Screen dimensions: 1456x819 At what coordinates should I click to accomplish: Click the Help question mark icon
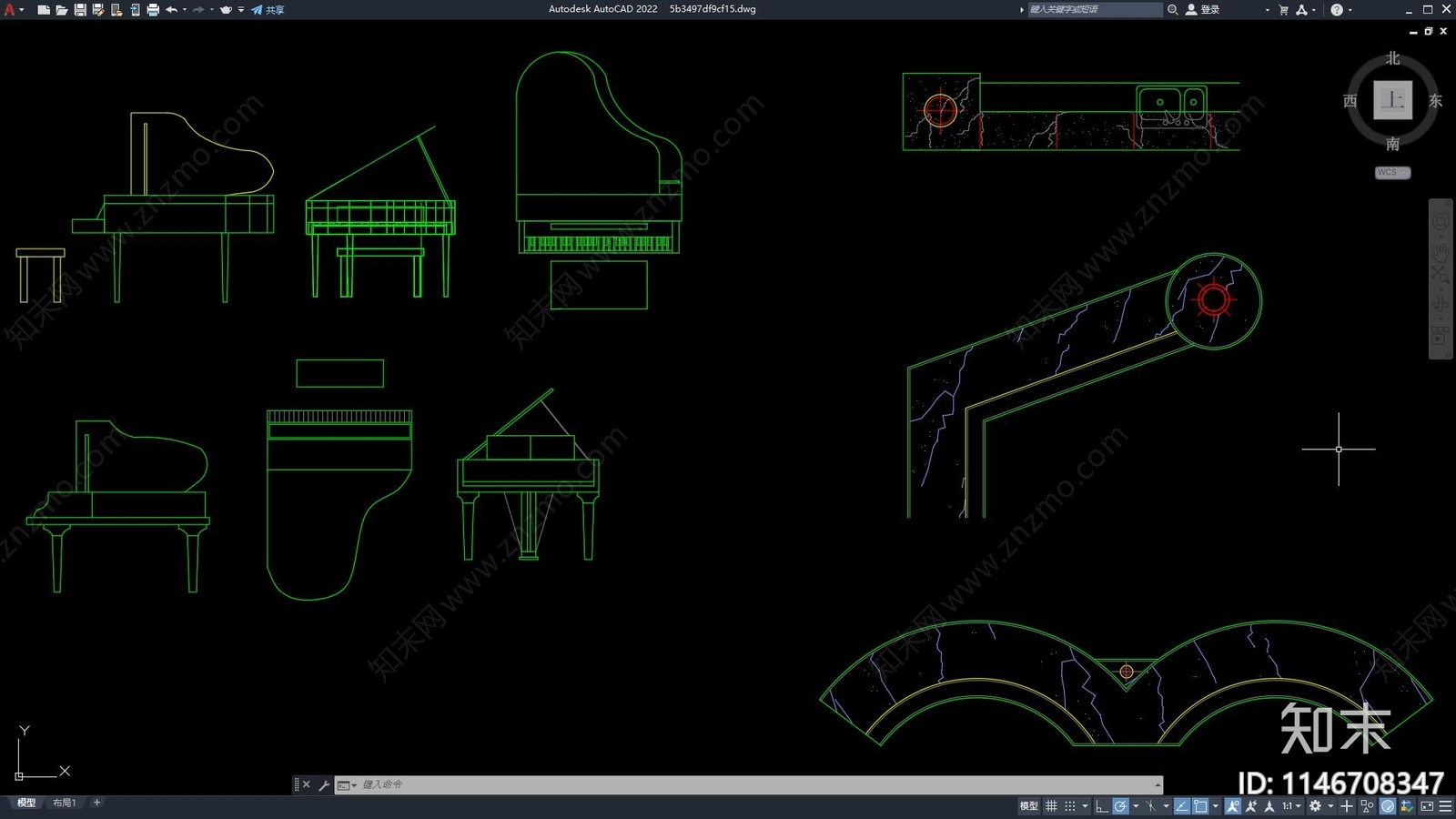1337,10
